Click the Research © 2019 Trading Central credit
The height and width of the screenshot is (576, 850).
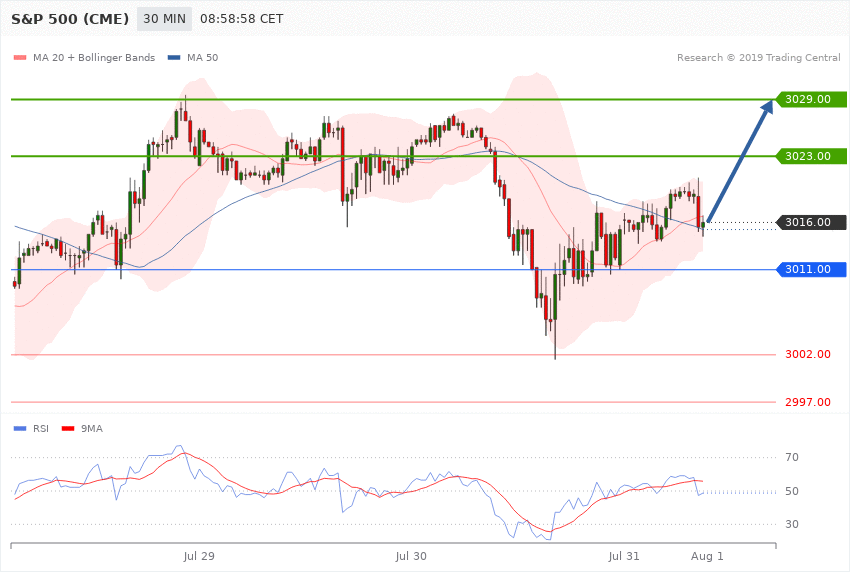click(x=758, y=57)
